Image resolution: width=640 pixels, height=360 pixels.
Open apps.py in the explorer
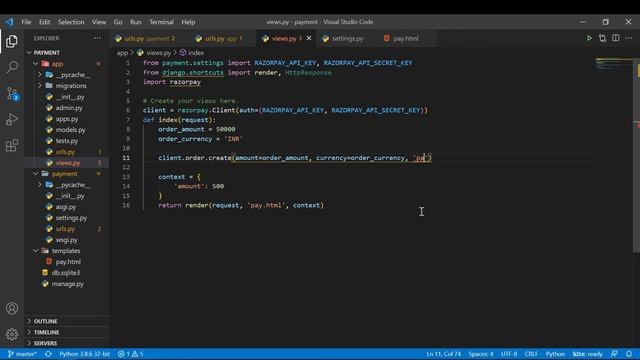[67, 119]
